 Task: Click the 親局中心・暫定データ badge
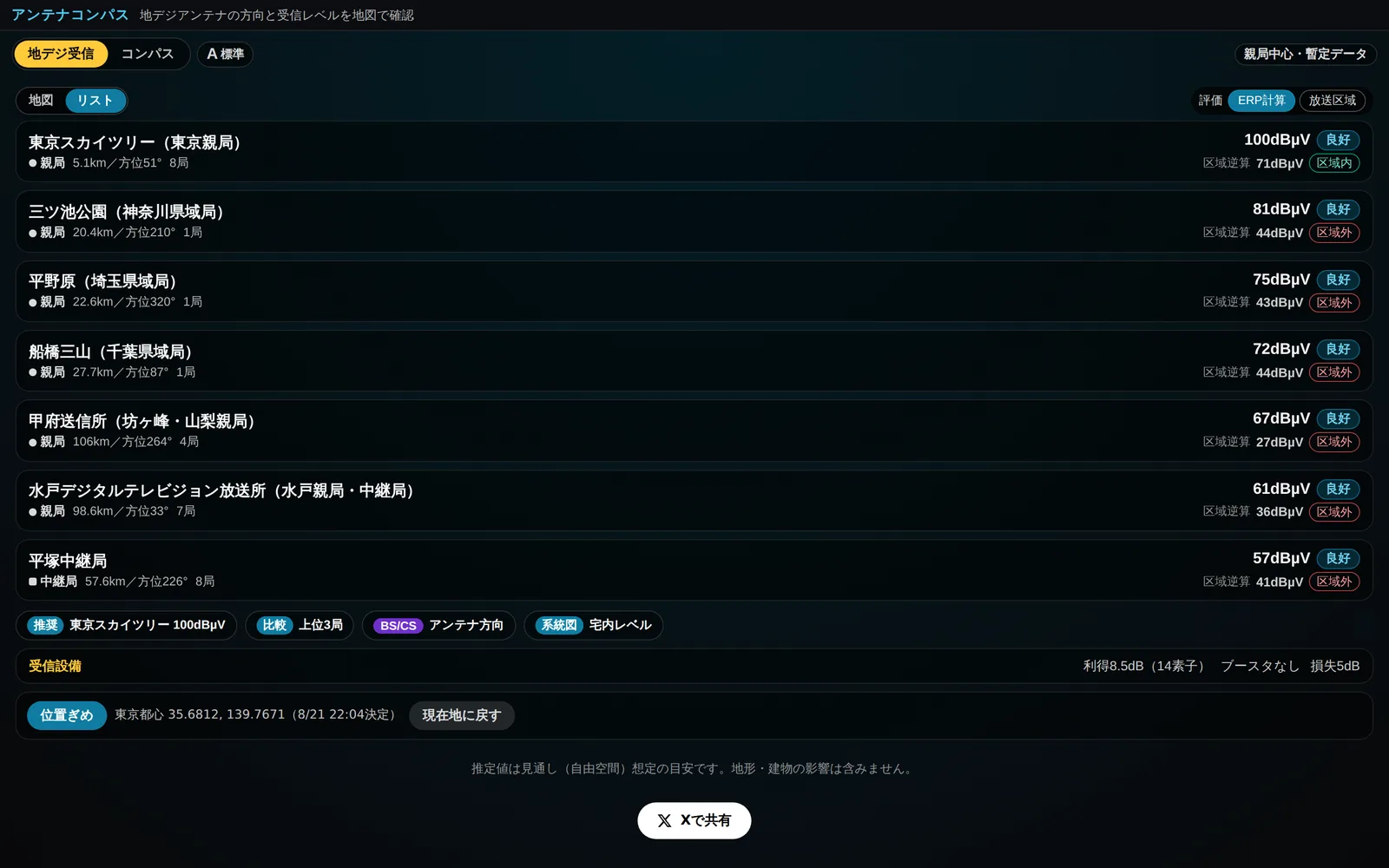click(x=1305, y=54)
